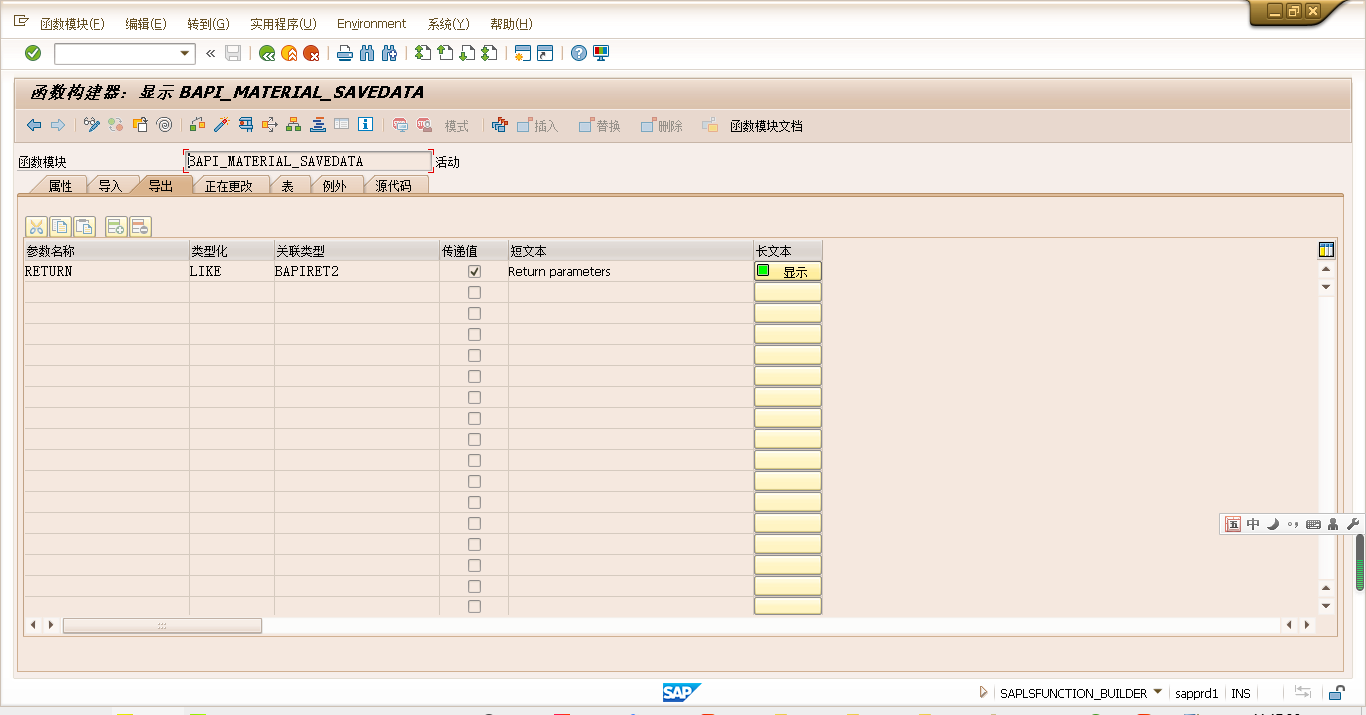This screenshot has width=1366, height=715.
Task: Click the insert-row icon in the table toolbar
Action: coord(115,226)
